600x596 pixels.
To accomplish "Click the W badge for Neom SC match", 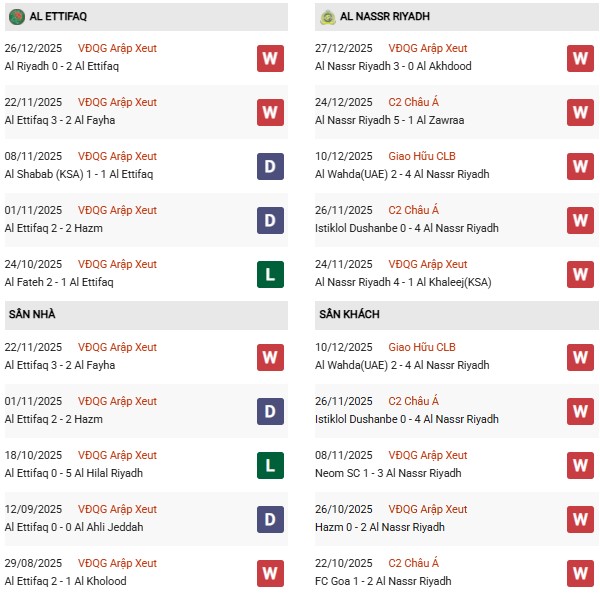I will (x=581, y=465).
